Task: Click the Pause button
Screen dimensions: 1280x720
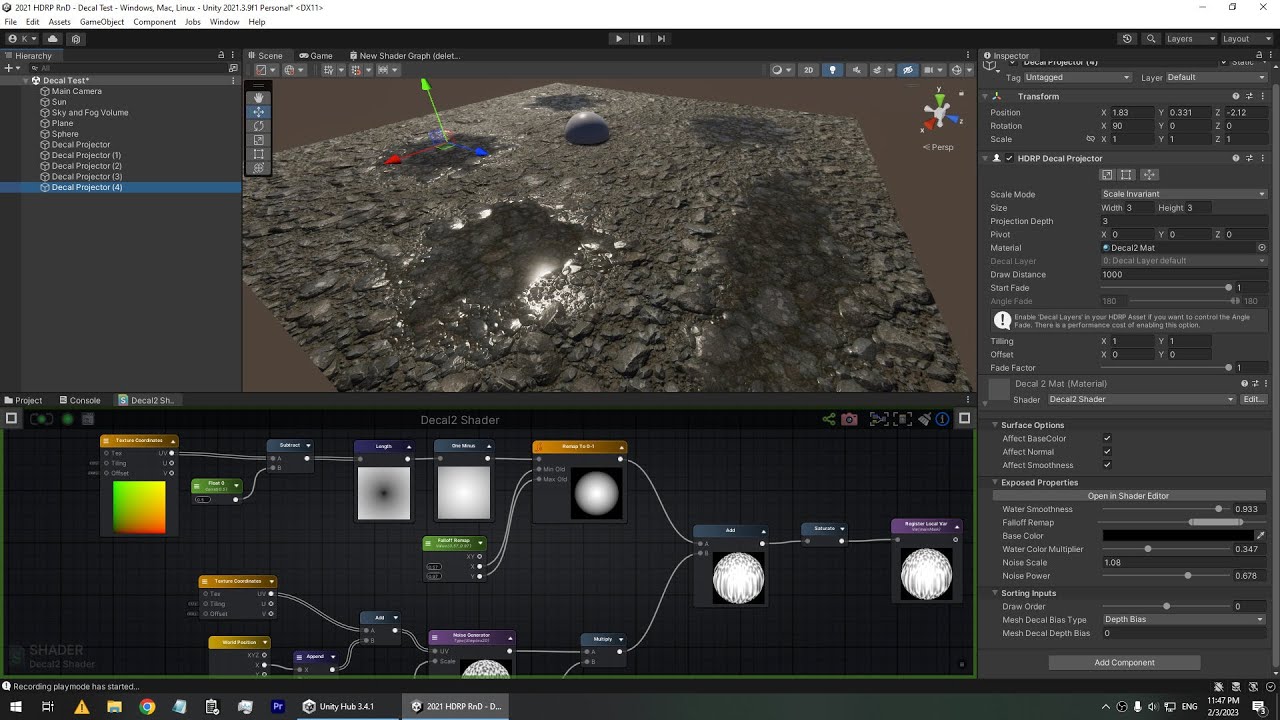Action: [640, 39]
